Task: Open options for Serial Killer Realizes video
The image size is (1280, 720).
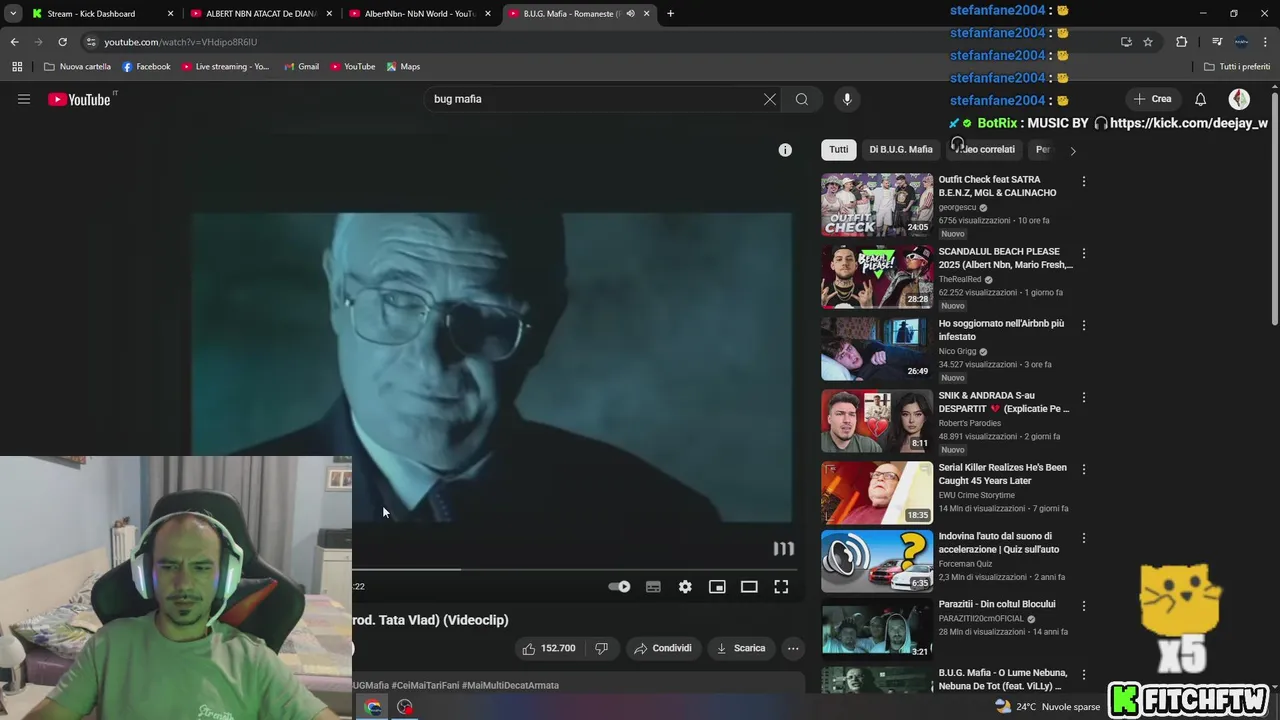Action: pos(1083,469)
